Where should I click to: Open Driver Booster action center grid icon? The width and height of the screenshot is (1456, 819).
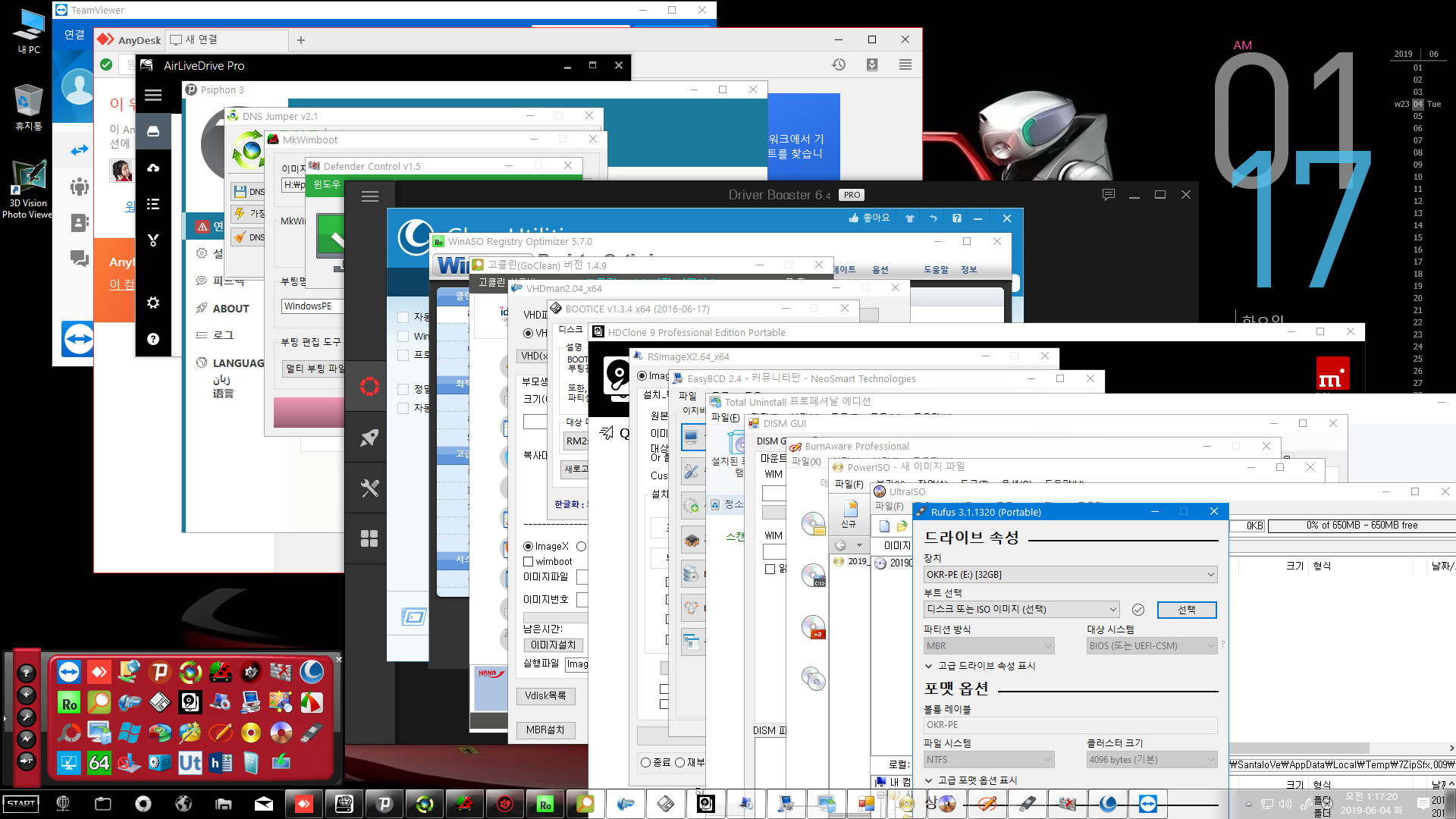click(369, 538)
